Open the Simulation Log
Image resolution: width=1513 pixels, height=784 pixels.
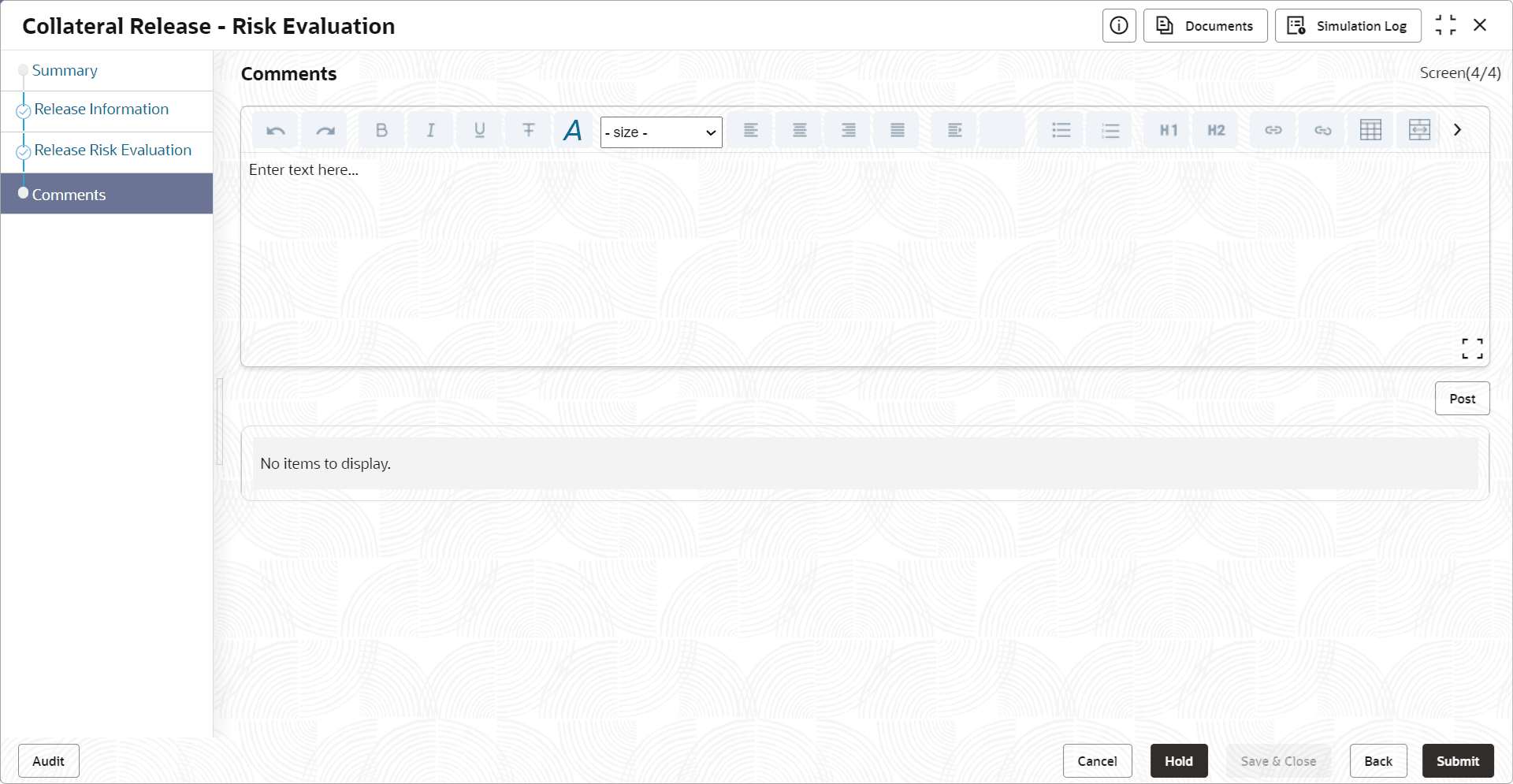click(1348, 26)
